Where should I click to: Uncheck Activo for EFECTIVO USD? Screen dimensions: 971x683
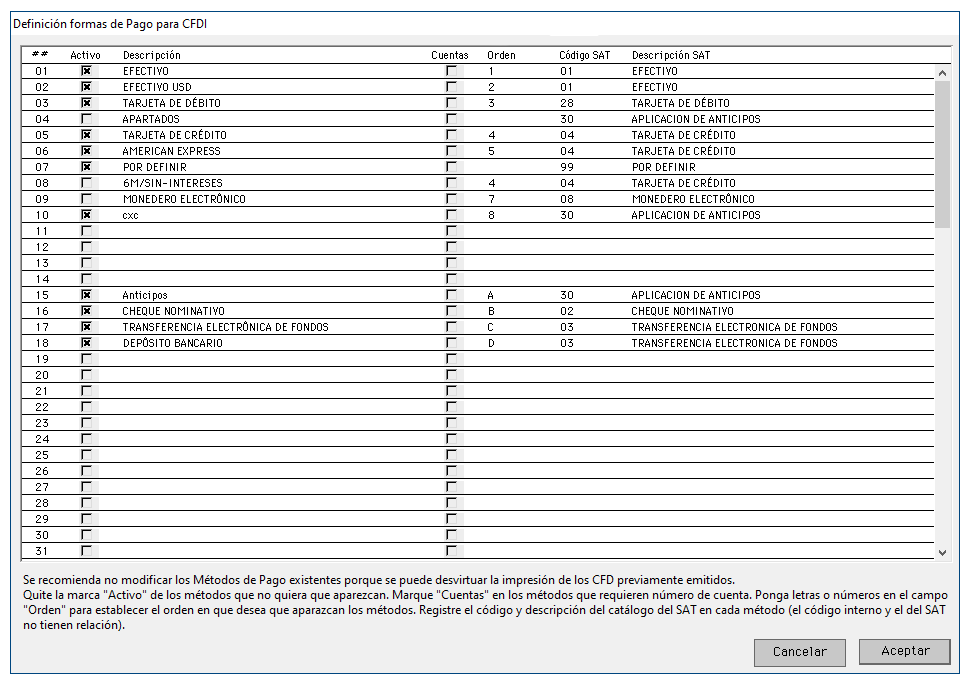tap(86, 87)
